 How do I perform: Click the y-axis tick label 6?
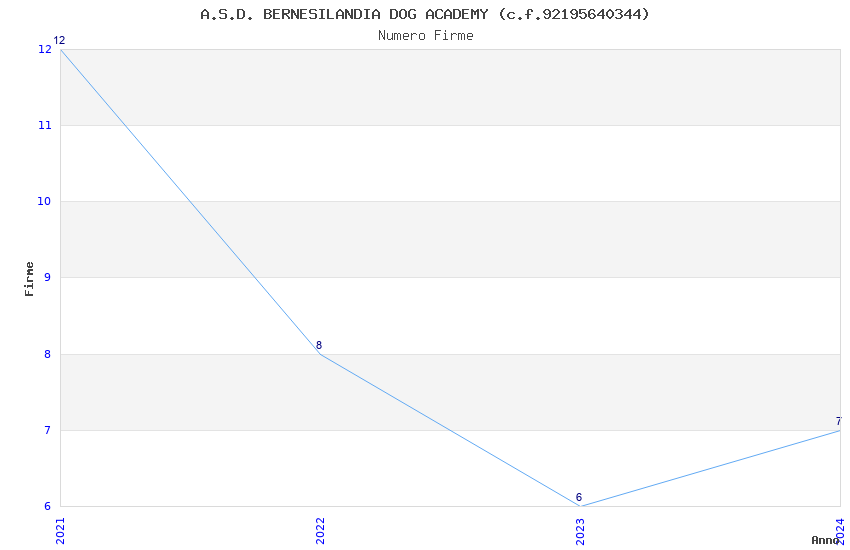(x=48, y=506)
